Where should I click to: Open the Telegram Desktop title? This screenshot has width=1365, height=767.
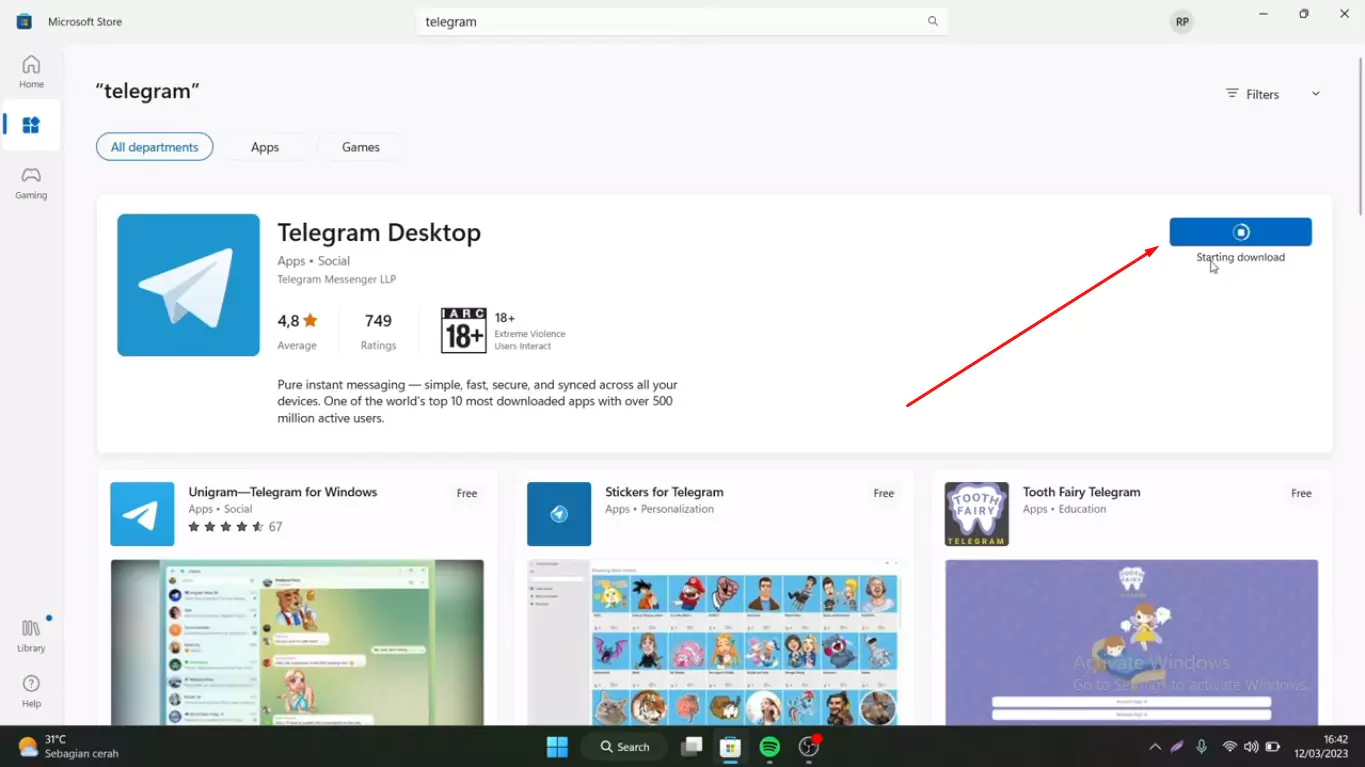[x=379, y=232]
